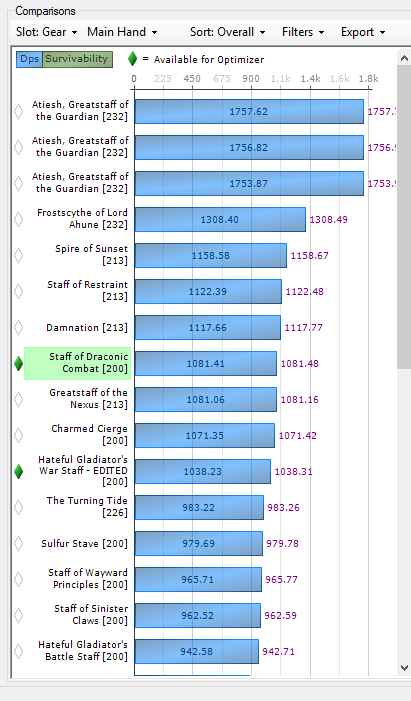Viewport: 411px width, 701px height.
Task: Click the Dps legend swatch
Action: 30,59
